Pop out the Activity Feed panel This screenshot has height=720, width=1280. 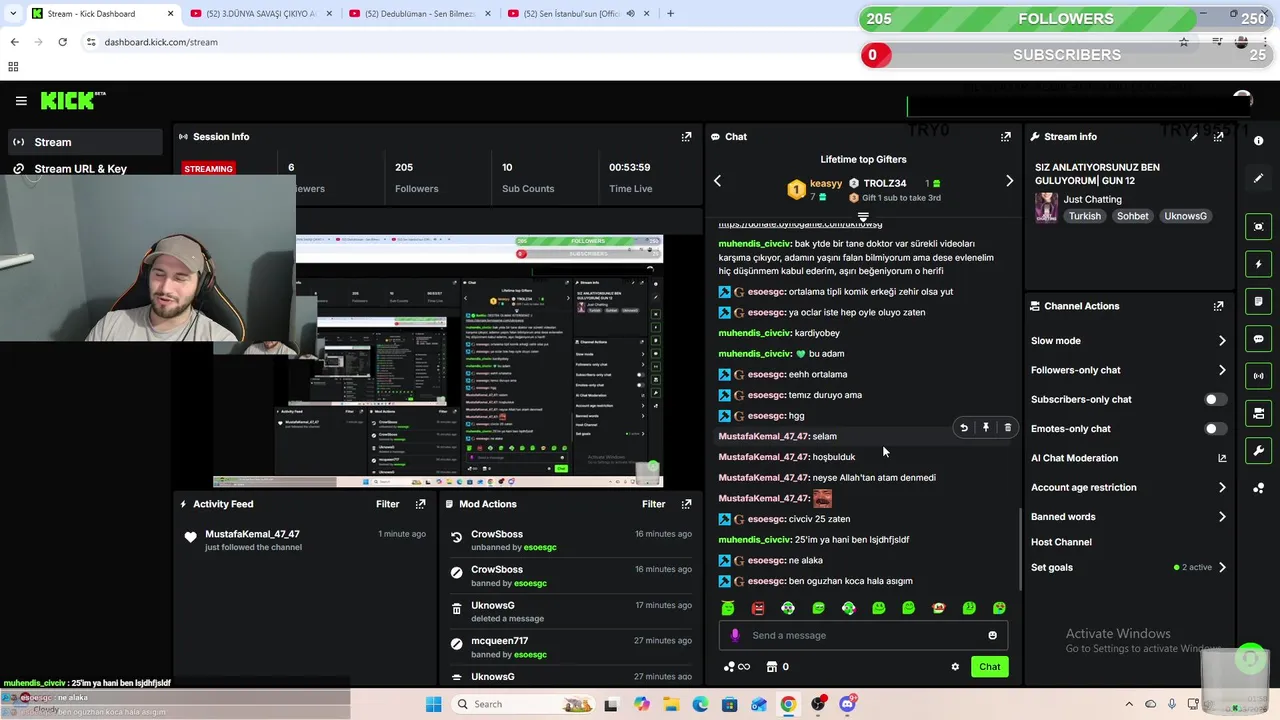[x=420, y=504]
